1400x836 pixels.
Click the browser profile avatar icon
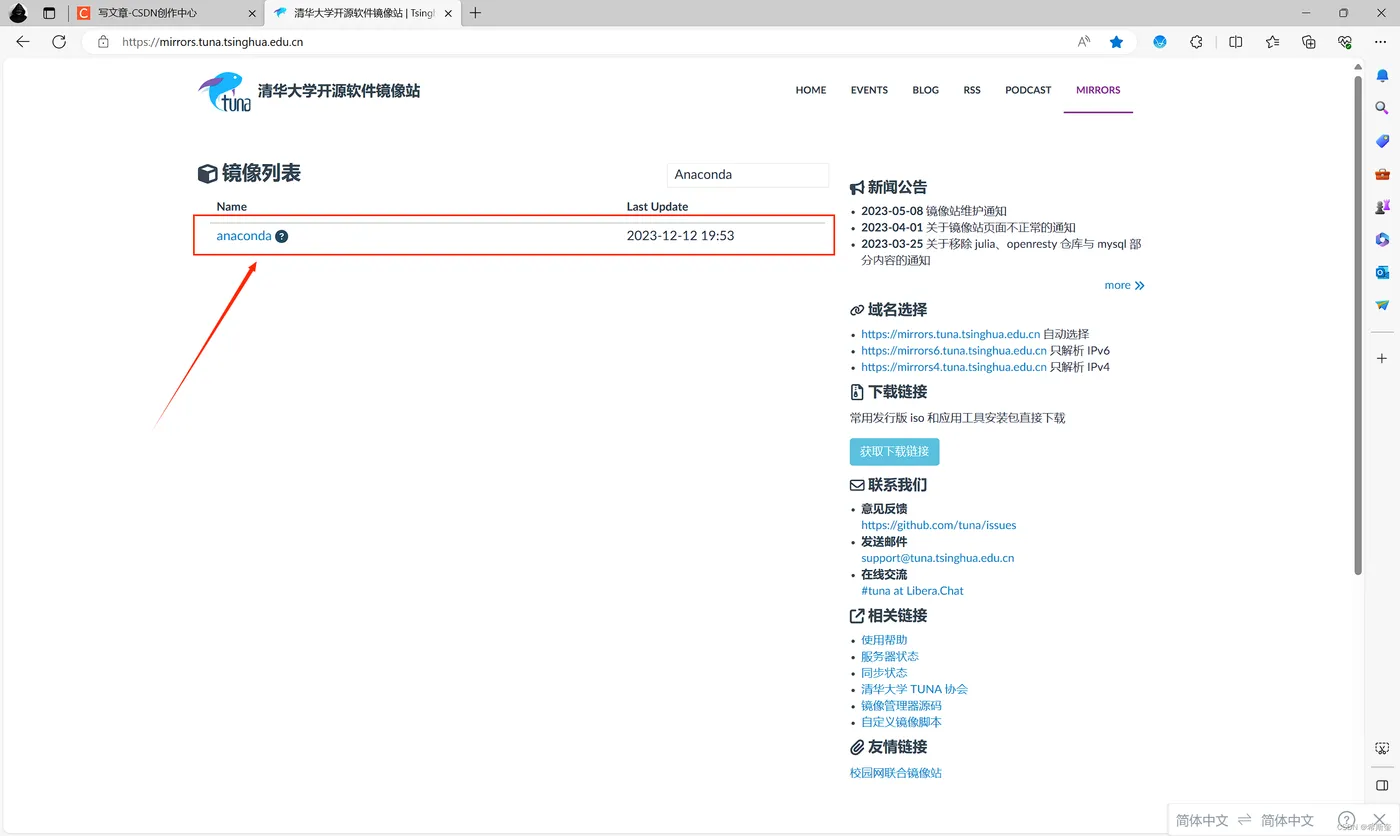pyautogui.click(x=18, y=13)
